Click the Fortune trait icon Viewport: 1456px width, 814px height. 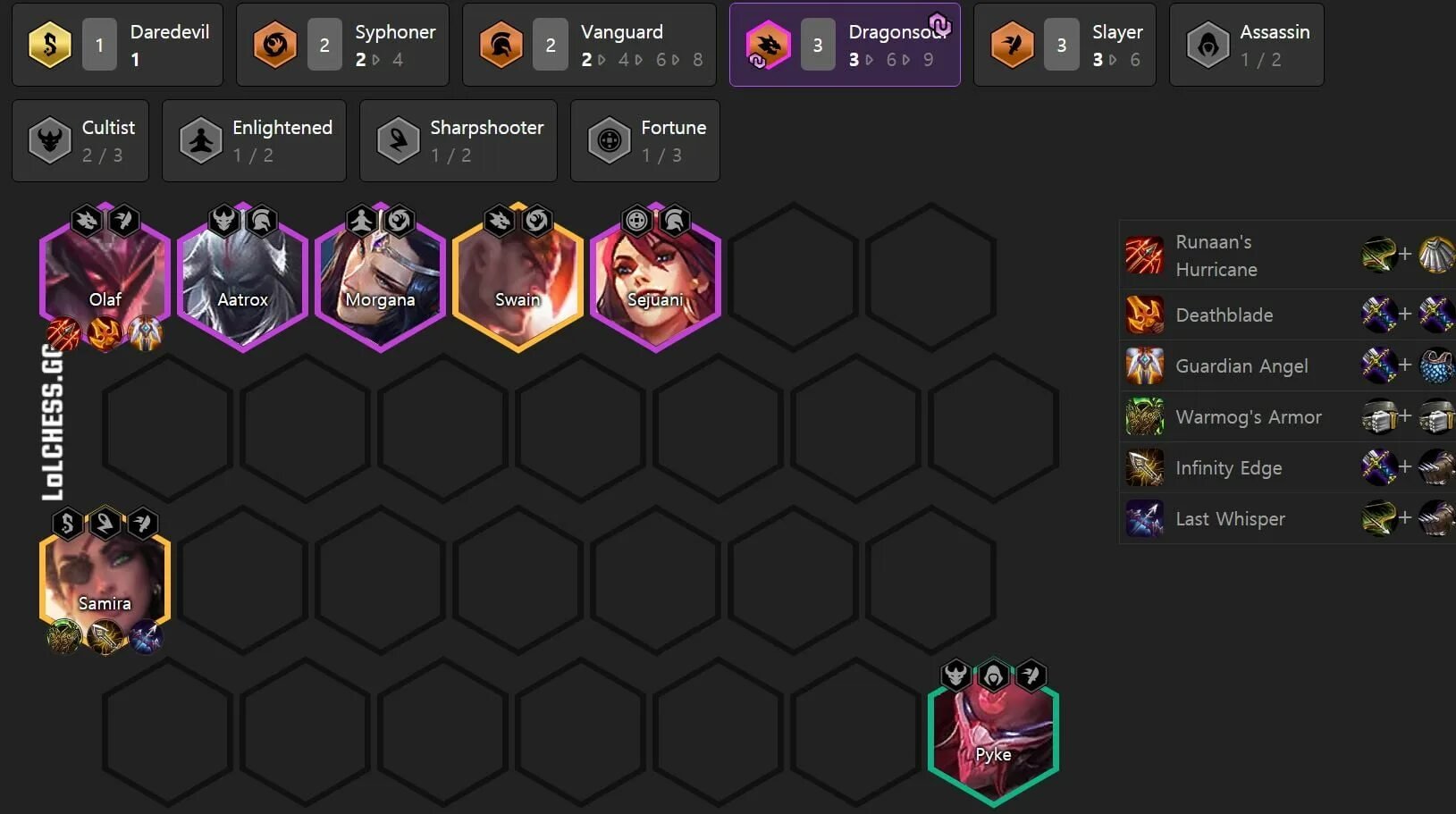(x=609, y=140)
